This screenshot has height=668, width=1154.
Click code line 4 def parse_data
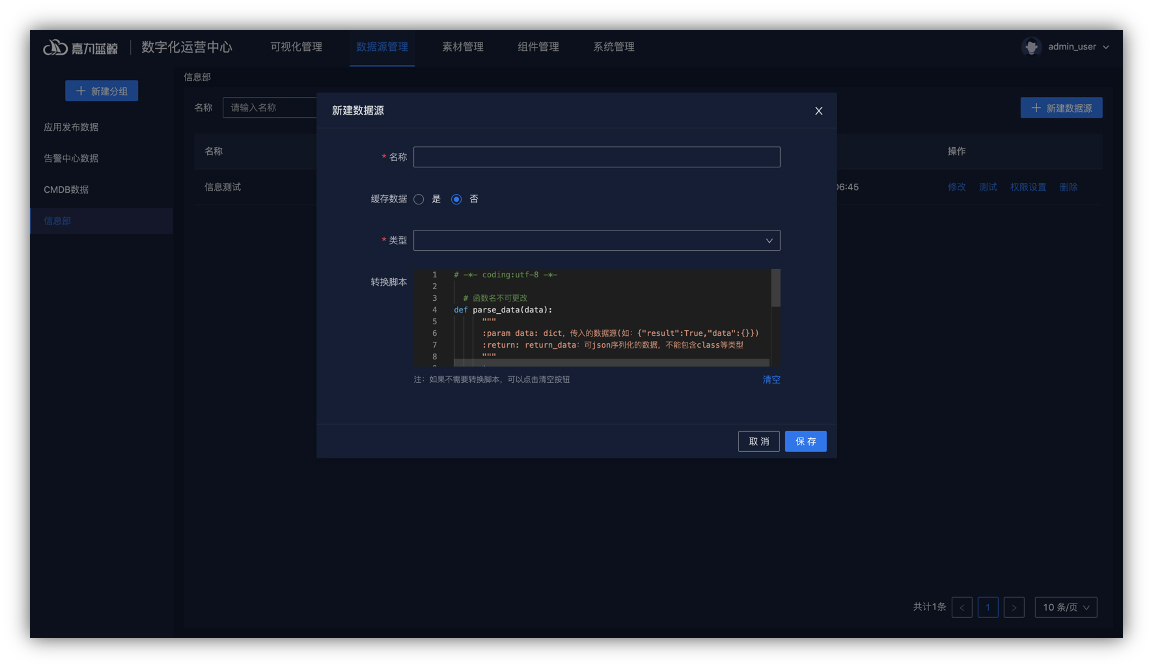pyautogui.click(x=503, y=310)
